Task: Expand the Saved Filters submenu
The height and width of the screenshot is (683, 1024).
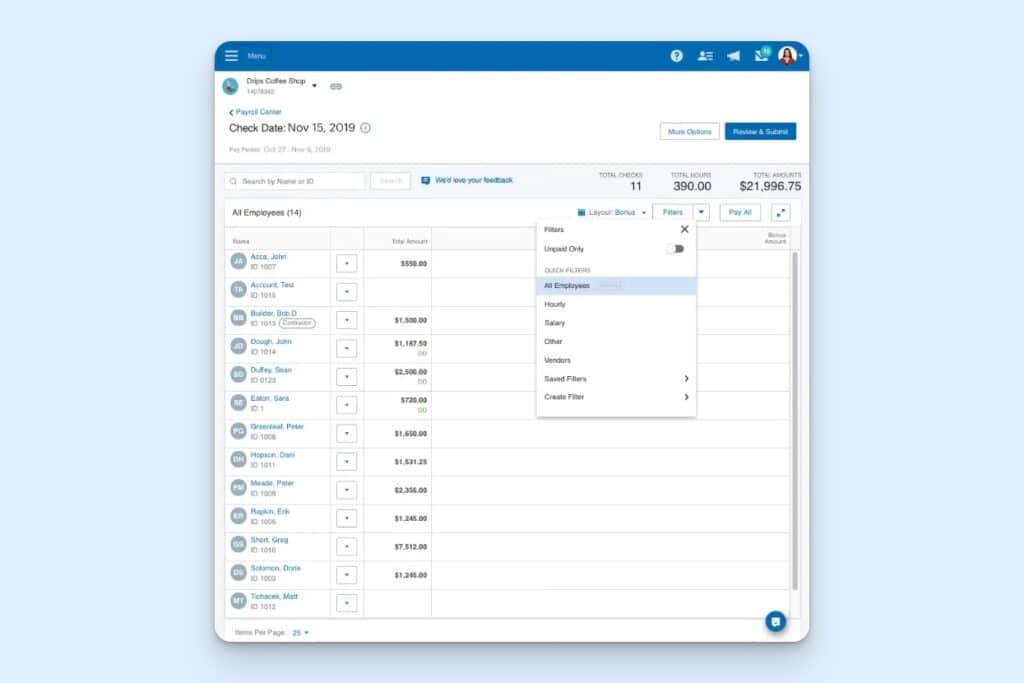Action: [616, 379]
